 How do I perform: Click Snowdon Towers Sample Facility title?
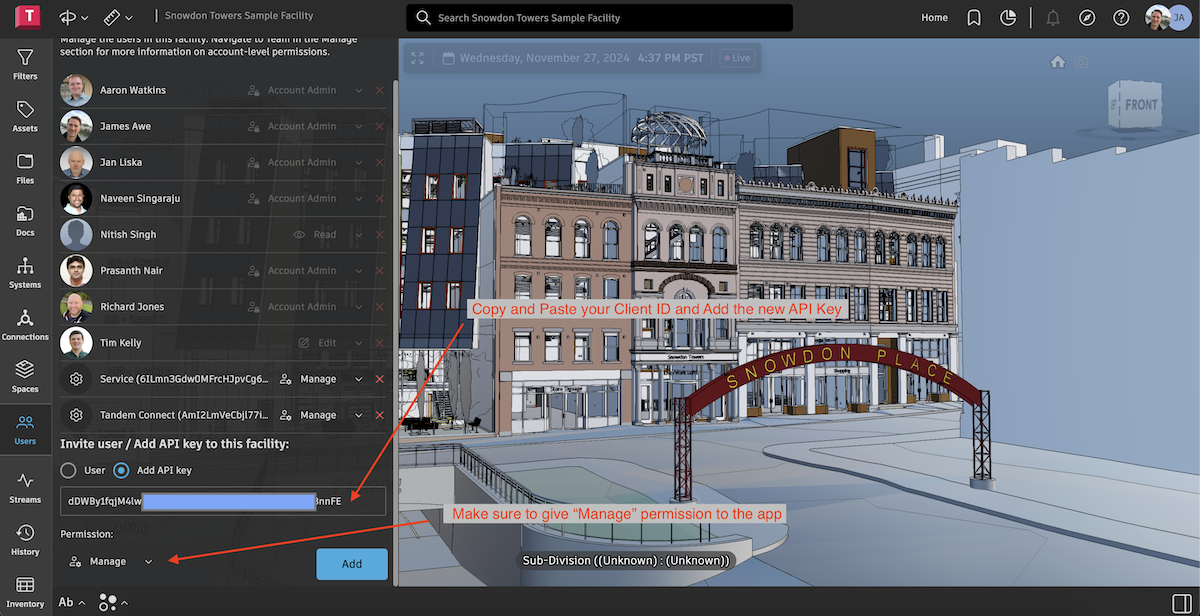click(x=239, y=16)
